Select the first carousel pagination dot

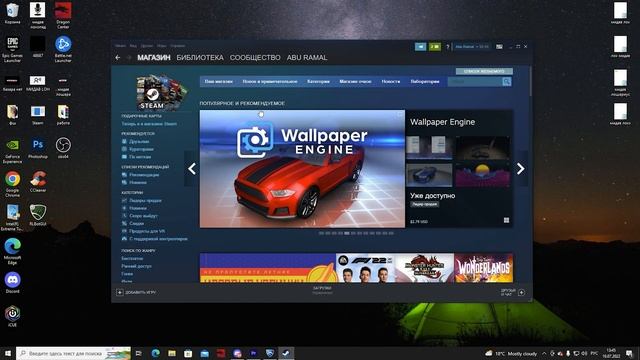(x=321, y=233)
